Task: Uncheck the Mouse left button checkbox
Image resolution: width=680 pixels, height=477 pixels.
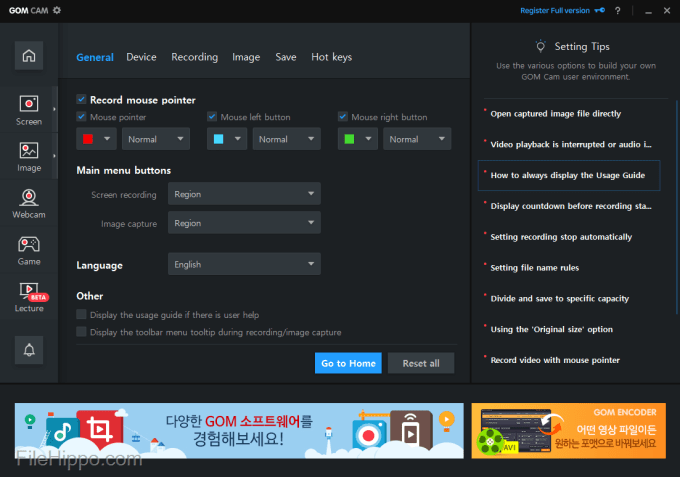Action: click(x=212, y=116)
